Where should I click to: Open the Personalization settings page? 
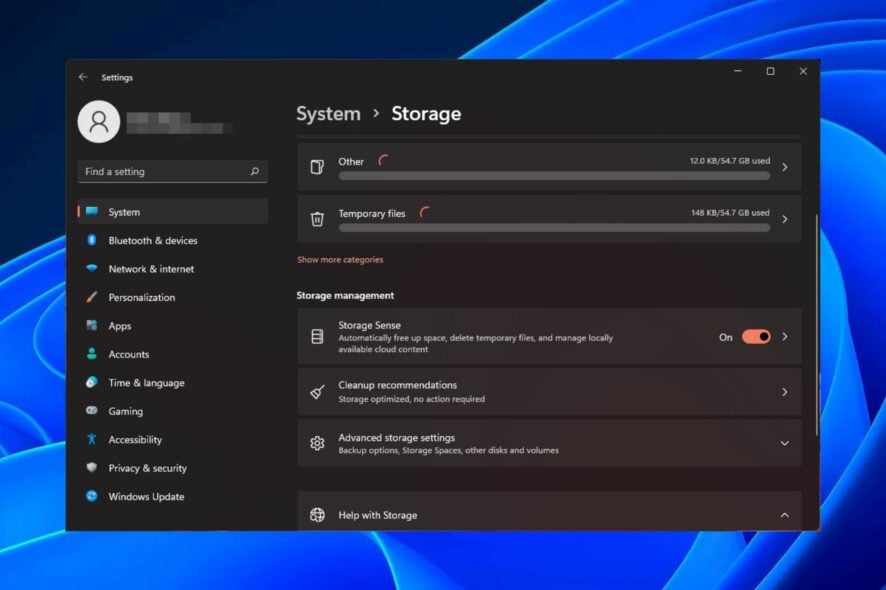[141, 297]
